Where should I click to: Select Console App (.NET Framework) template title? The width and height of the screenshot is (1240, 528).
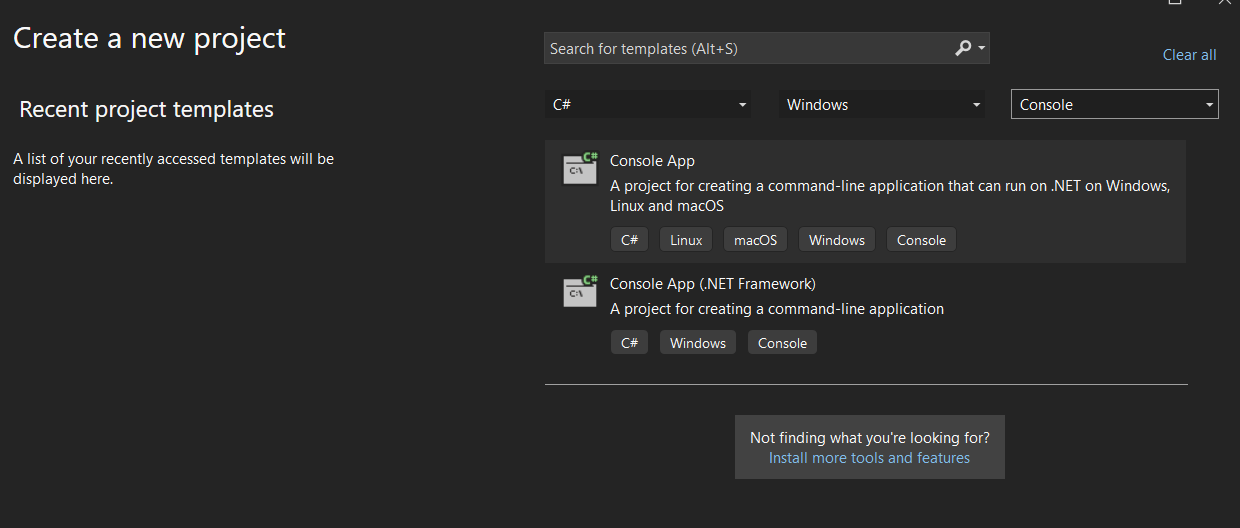click(713, 284)
